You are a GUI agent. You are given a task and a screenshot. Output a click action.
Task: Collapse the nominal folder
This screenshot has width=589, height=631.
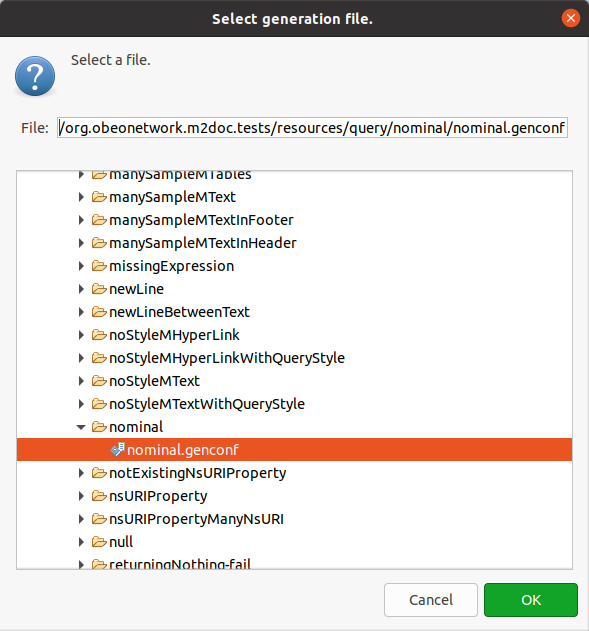click(81, 427)
